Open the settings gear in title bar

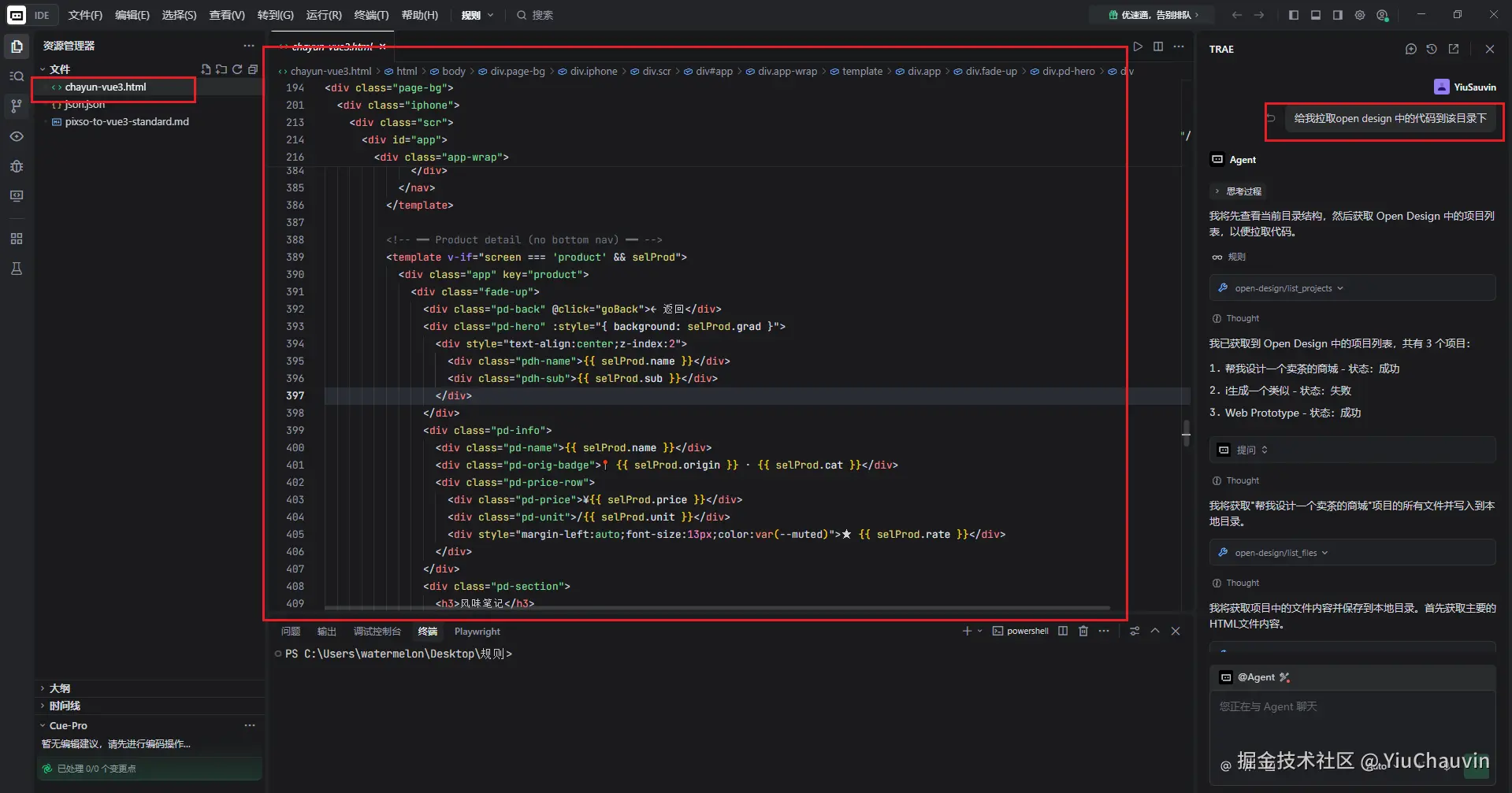[x=1360, y=15]
